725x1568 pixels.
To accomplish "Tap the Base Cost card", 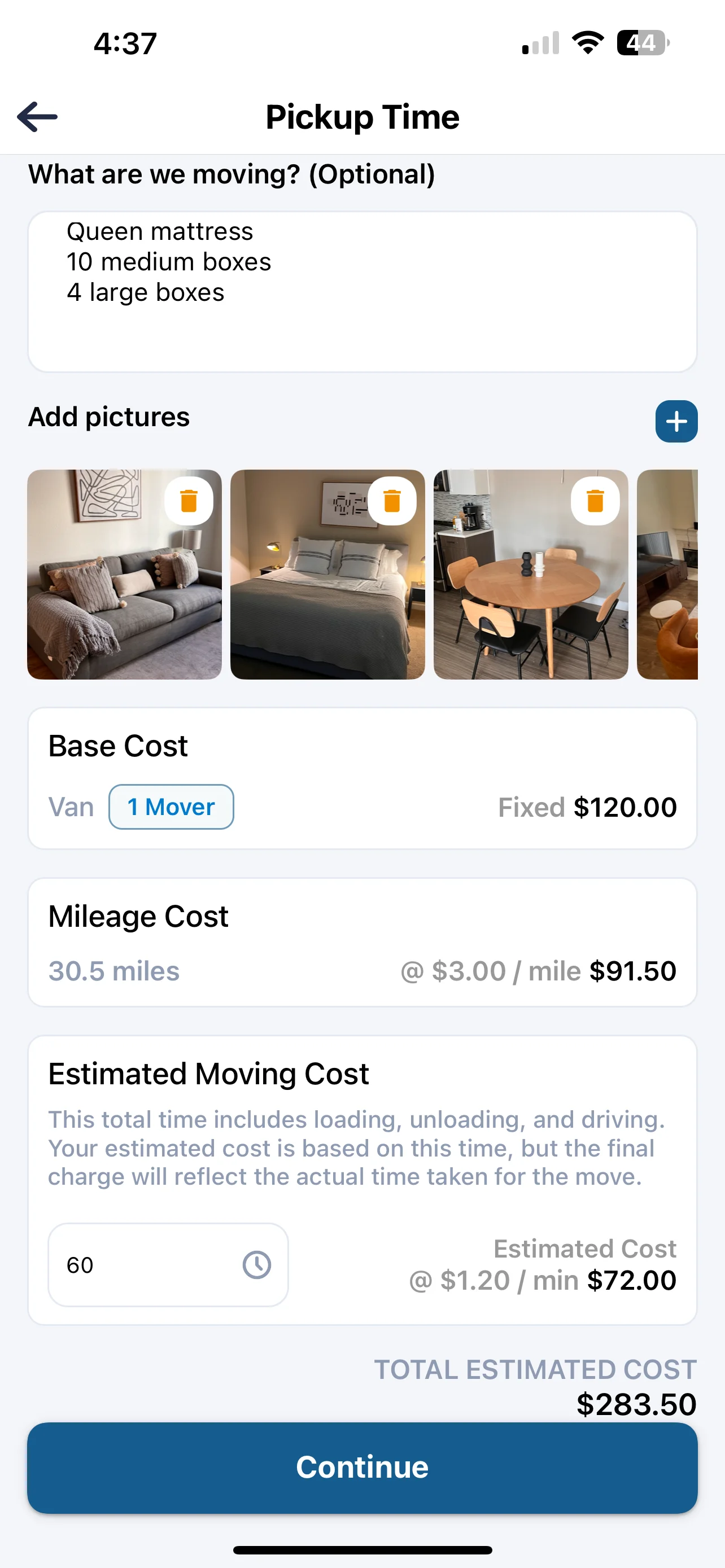I will pyautogui.click(x=362, y=778).
